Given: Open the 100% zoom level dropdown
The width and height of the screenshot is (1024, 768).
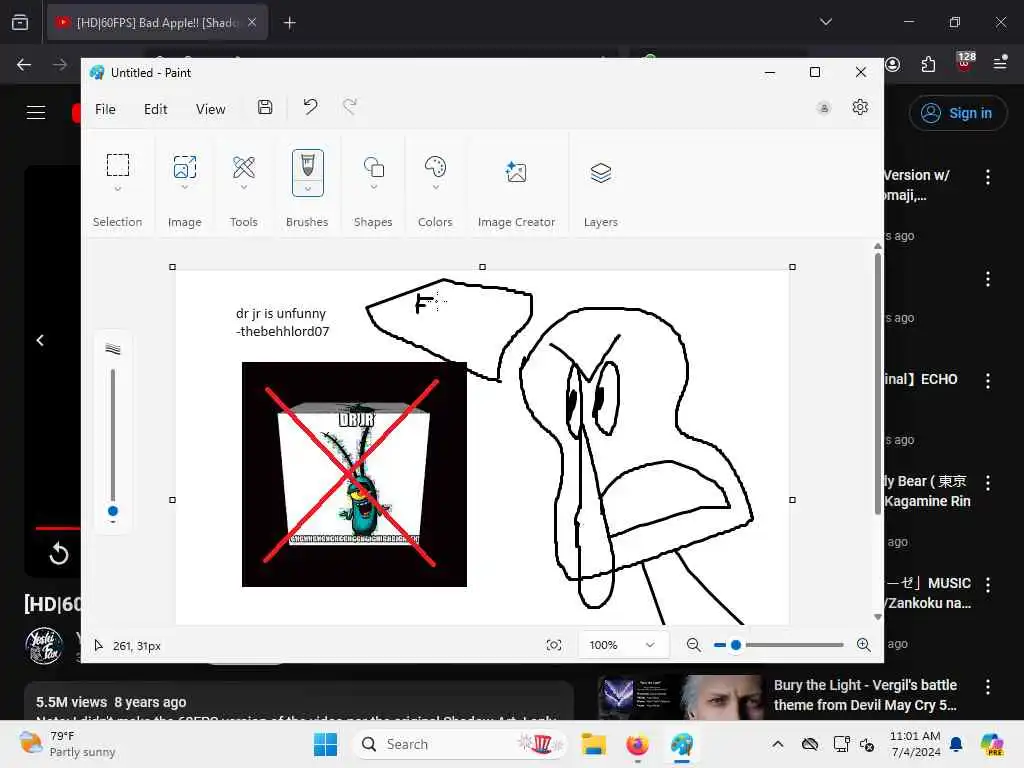Looking at the screenshot, I should click(623, 645).
